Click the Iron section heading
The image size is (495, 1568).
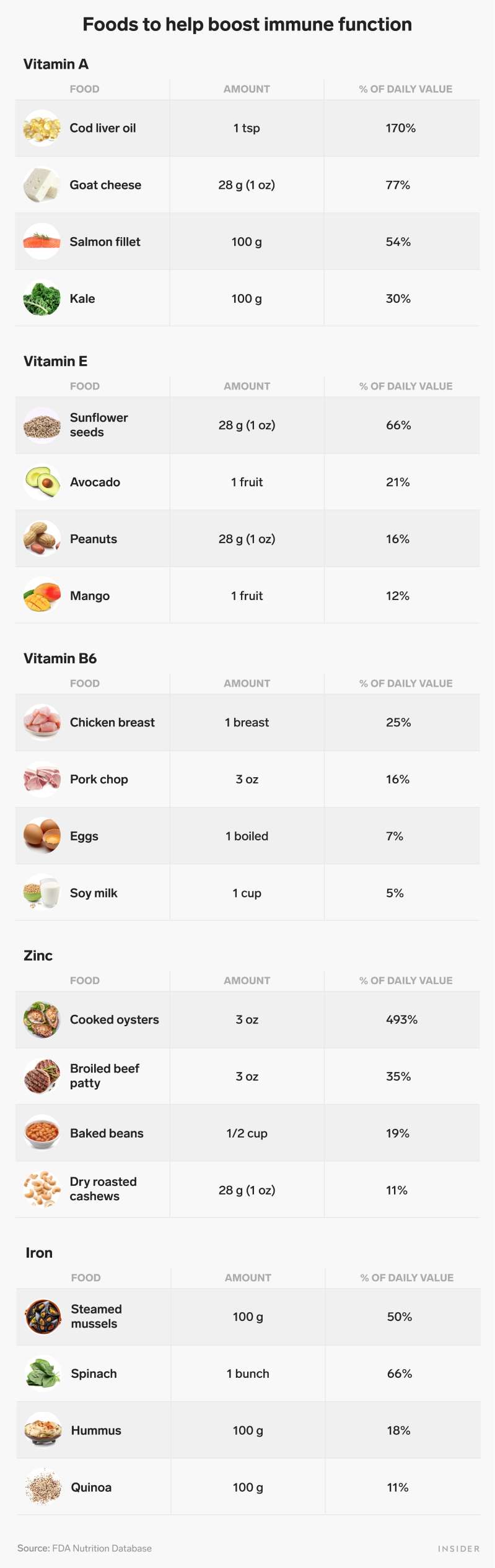[x=39, y=1253]
